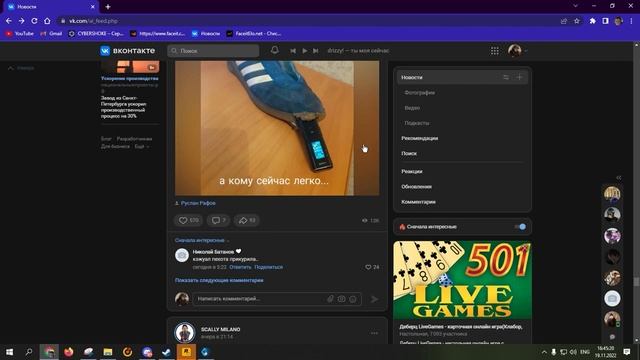Open Windows notification center
This screenshot has height=360, width=640.
[x=627, y=352]
